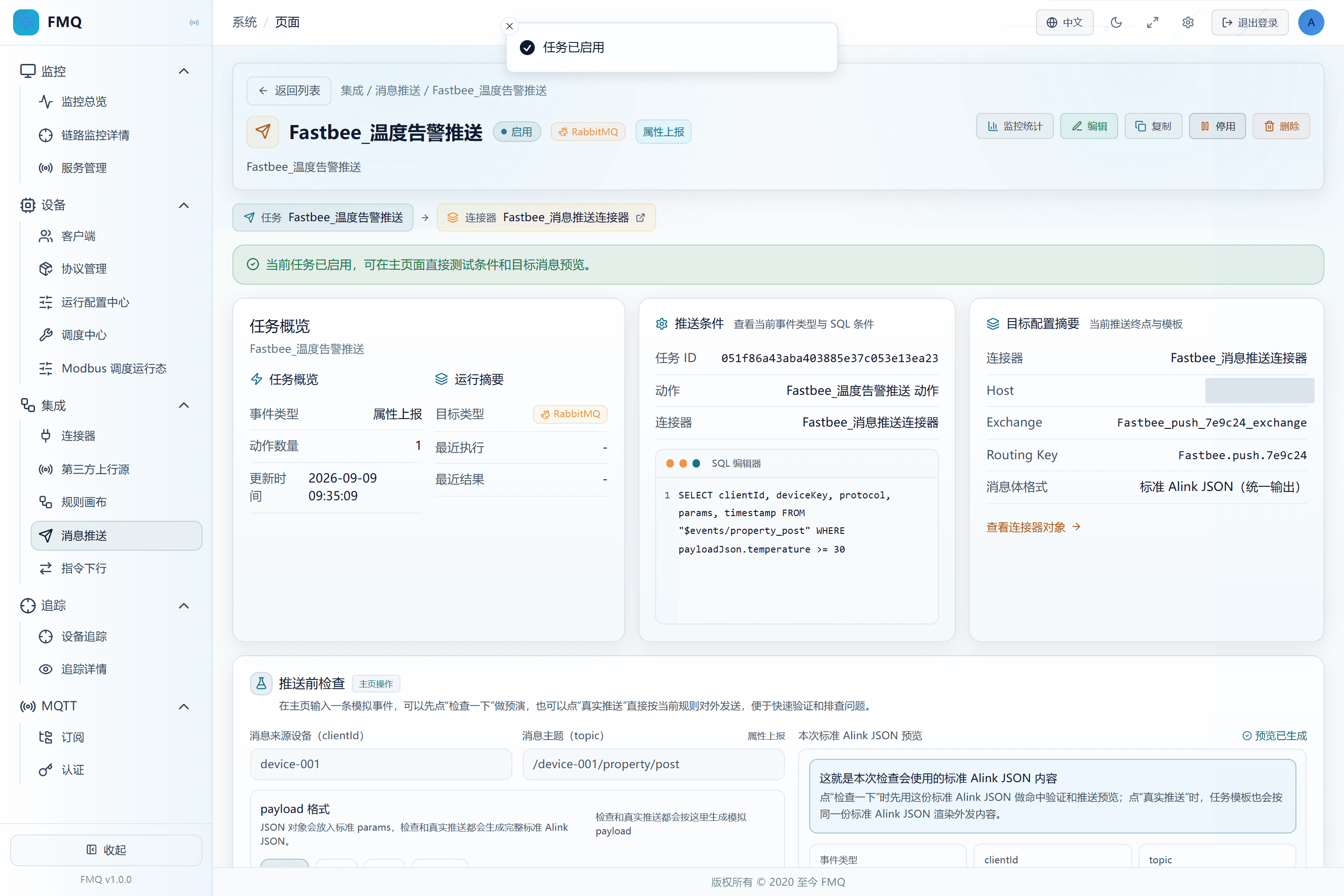The height and width of the screenshot is (896, 1344).
Task: Click 停用 to disable the task
Action: [x=1217, y=126]
